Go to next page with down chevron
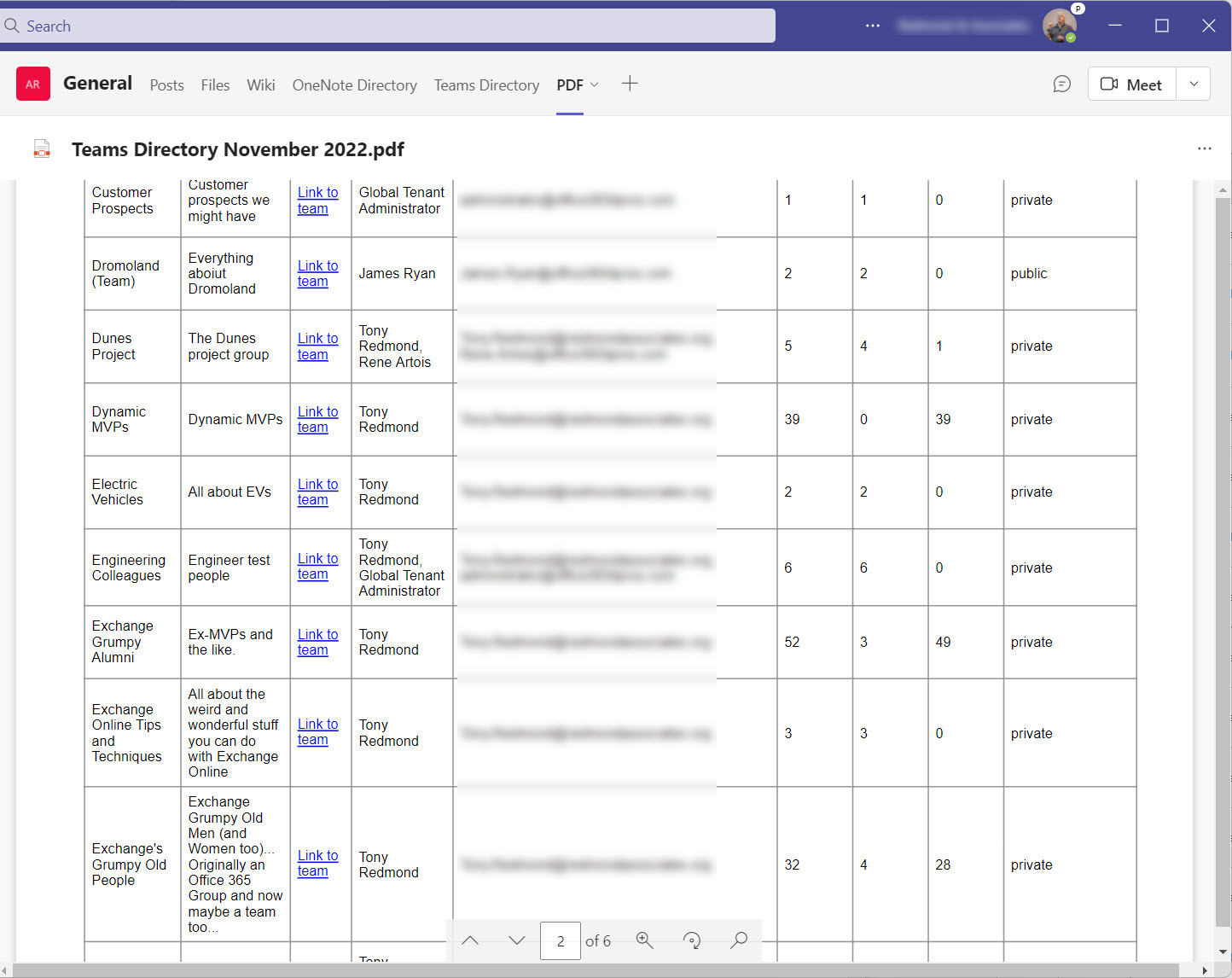1232x978 pixels. 516,940
